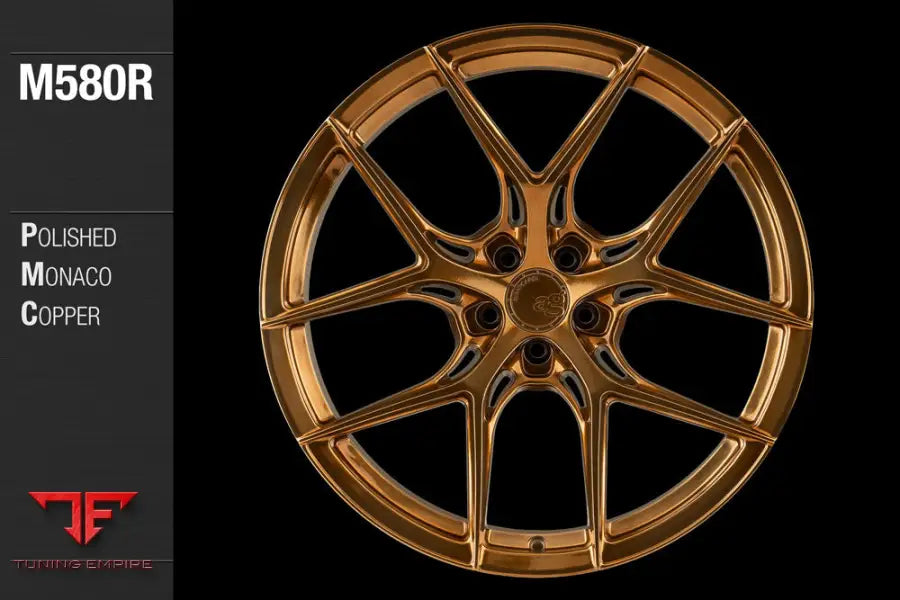Click the TUNING EMPIRE text link
The height and width of the screenshot is (600, 900).
coord(85,563)
